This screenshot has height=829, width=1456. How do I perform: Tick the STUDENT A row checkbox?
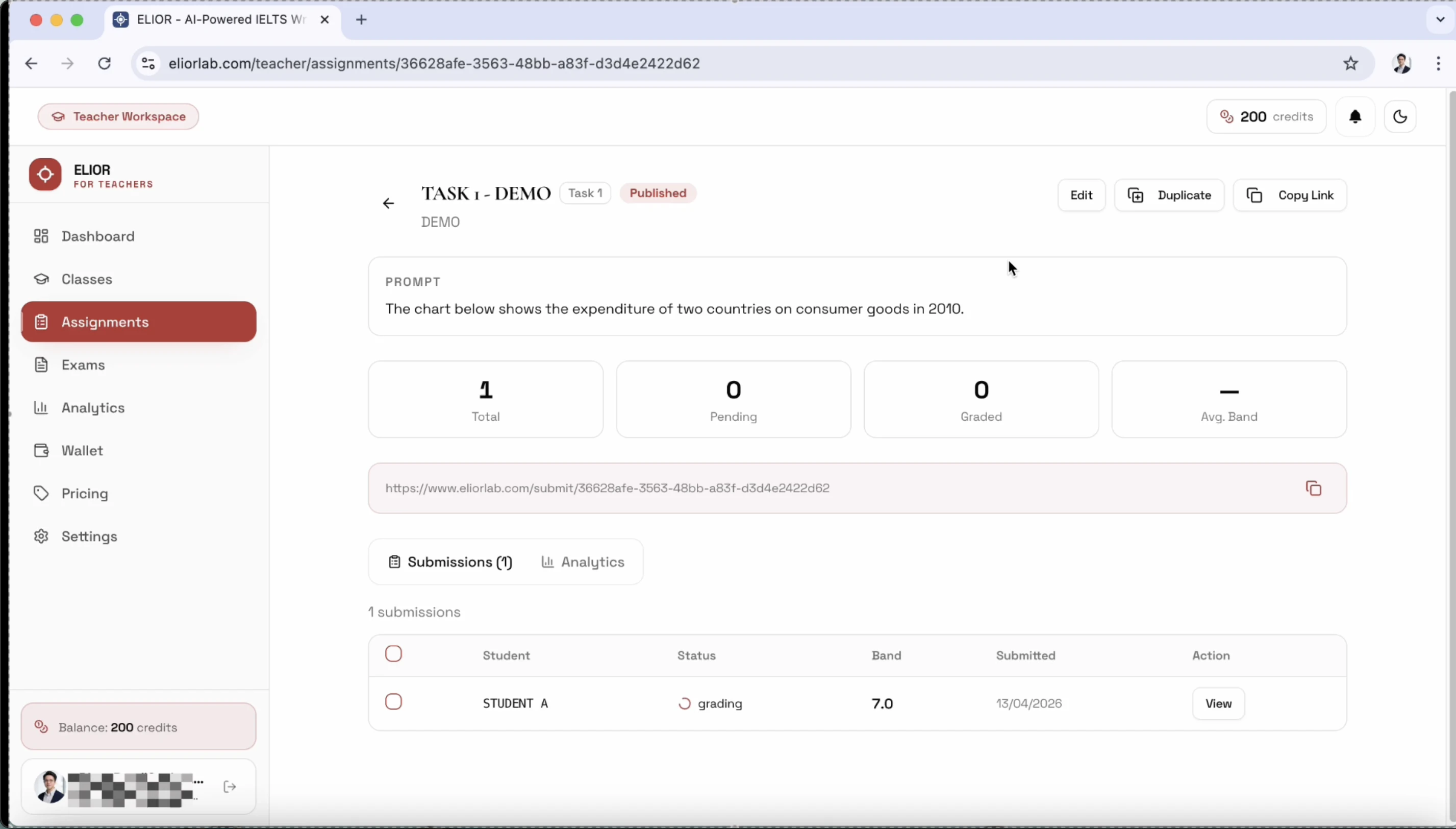[x=393, y=702]
